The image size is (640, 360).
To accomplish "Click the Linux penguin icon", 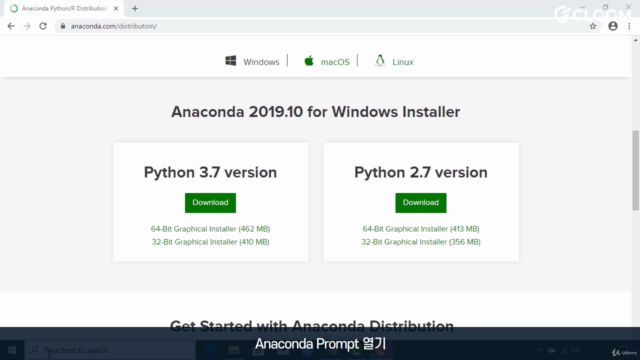I will 380,61.
